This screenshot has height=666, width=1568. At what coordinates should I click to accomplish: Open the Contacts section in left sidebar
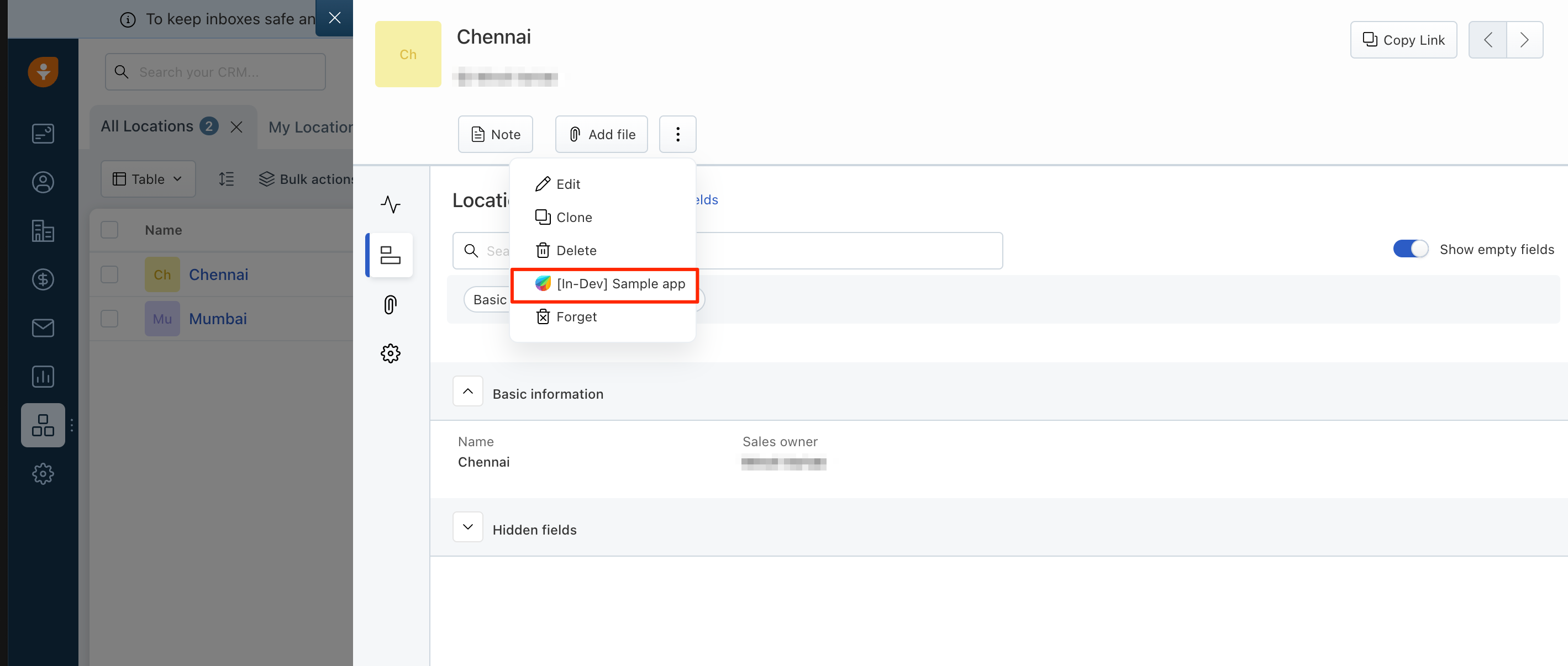[x=43, y=182]
